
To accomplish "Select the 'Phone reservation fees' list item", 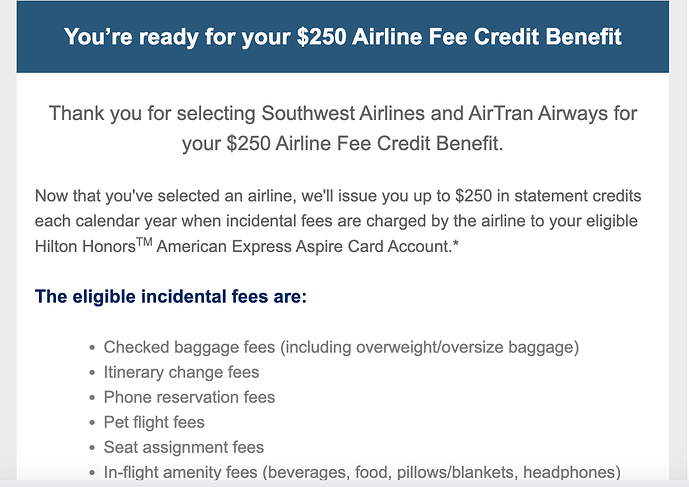I will pos(189,397).
